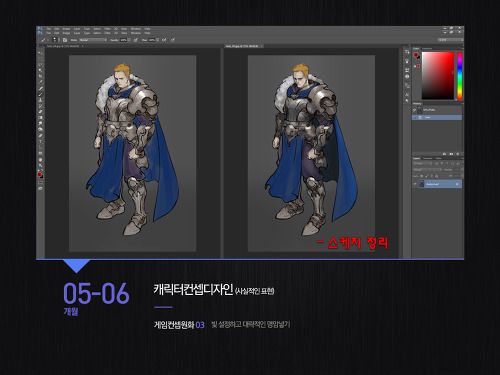The width and height of the screenshot is (500, 375).
Task: Enable airbrush mode in options bar
Action: pos(164,40)
